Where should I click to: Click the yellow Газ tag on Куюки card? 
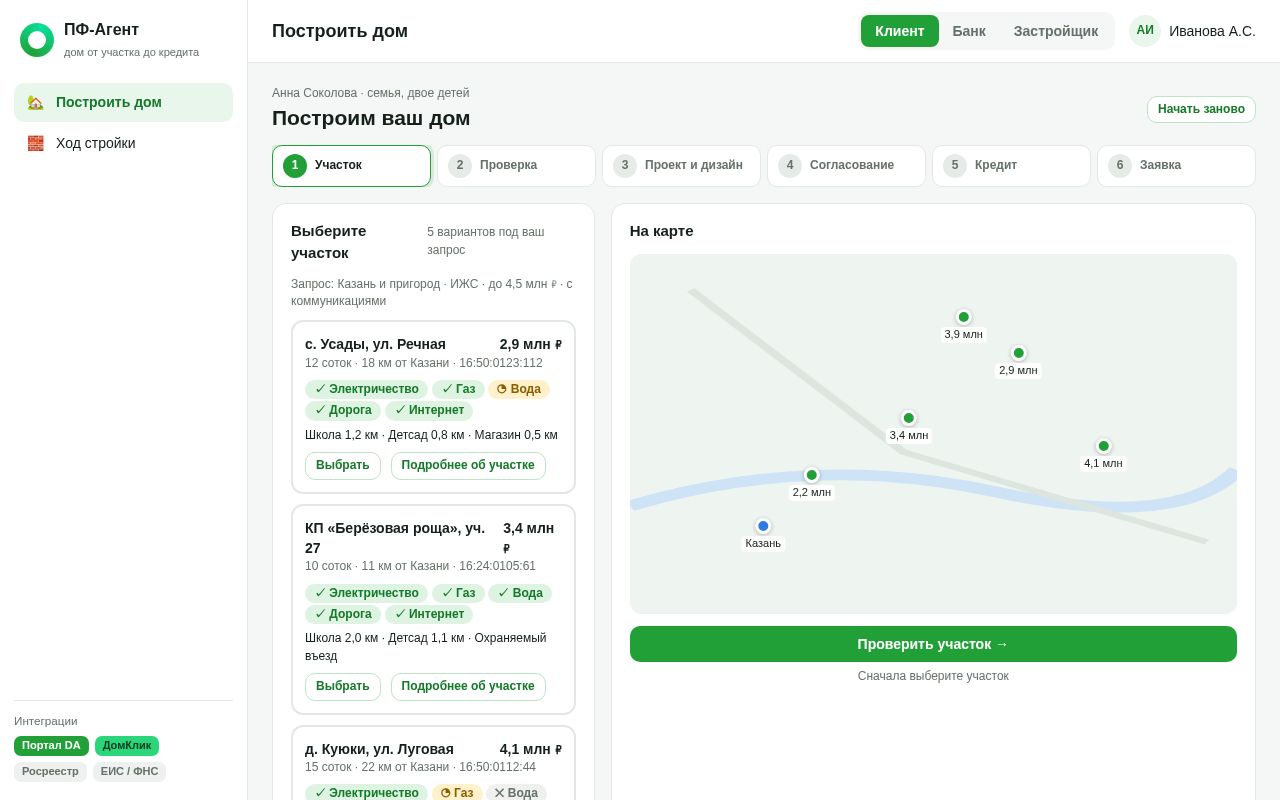point(457,793)
